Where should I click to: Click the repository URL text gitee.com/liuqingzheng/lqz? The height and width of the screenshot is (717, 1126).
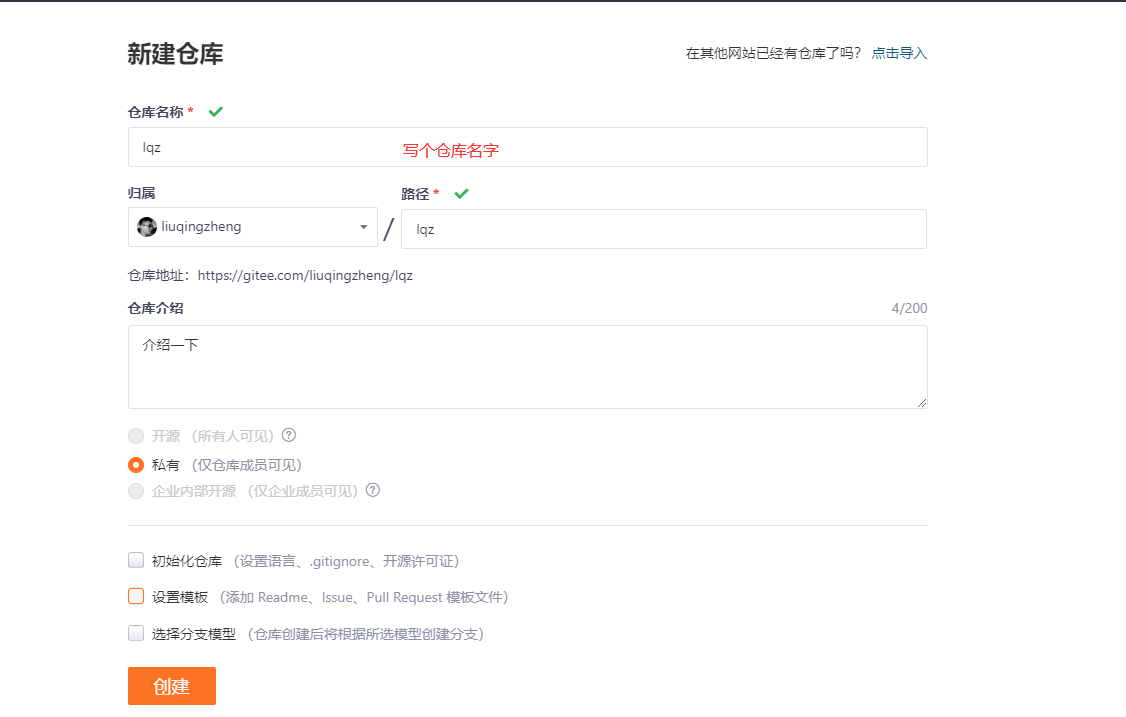pyautogui.click(x=305, y=276)
